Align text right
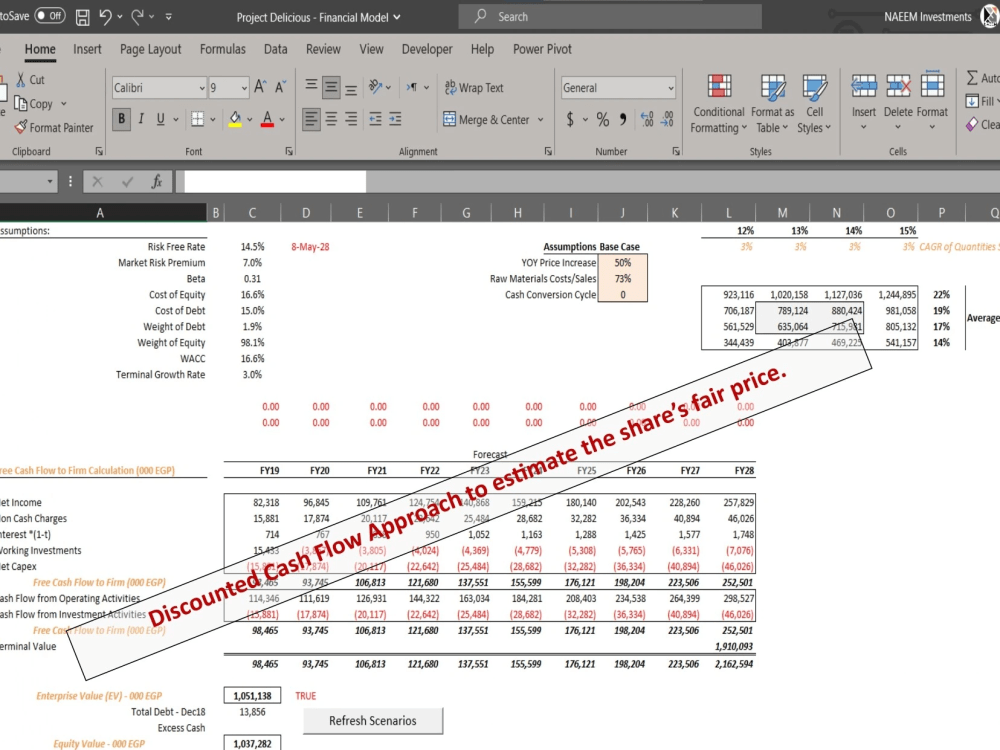 click(351, 119)
